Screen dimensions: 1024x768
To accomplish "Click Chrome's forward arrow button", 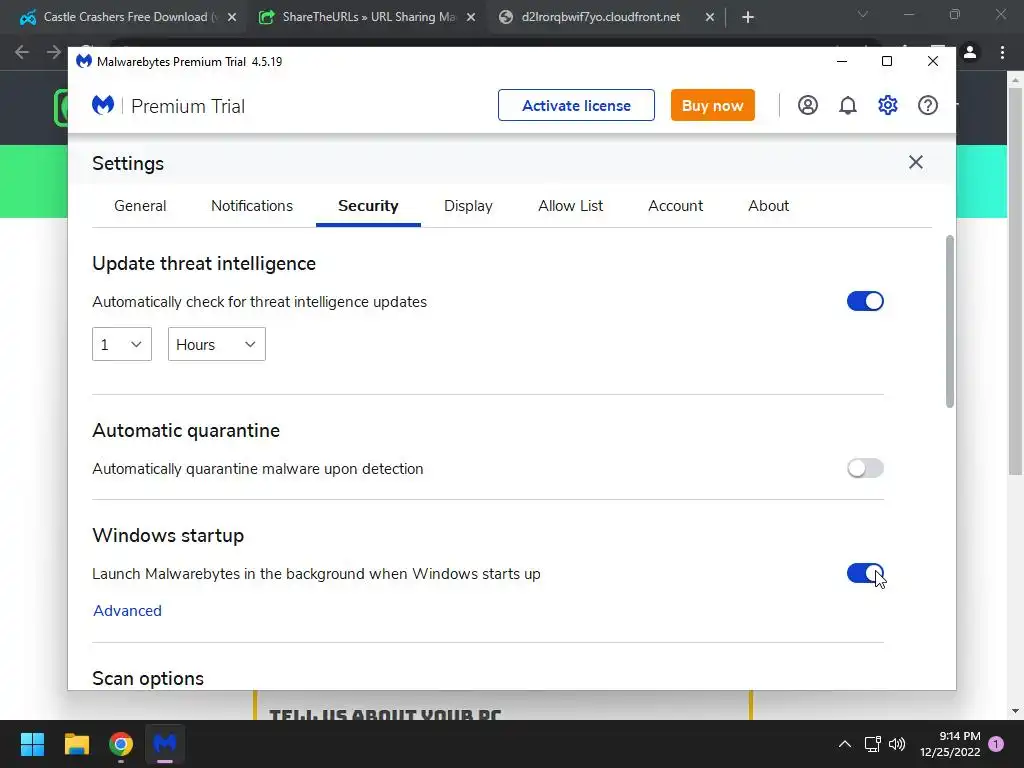I will click(x=54, y=52).
